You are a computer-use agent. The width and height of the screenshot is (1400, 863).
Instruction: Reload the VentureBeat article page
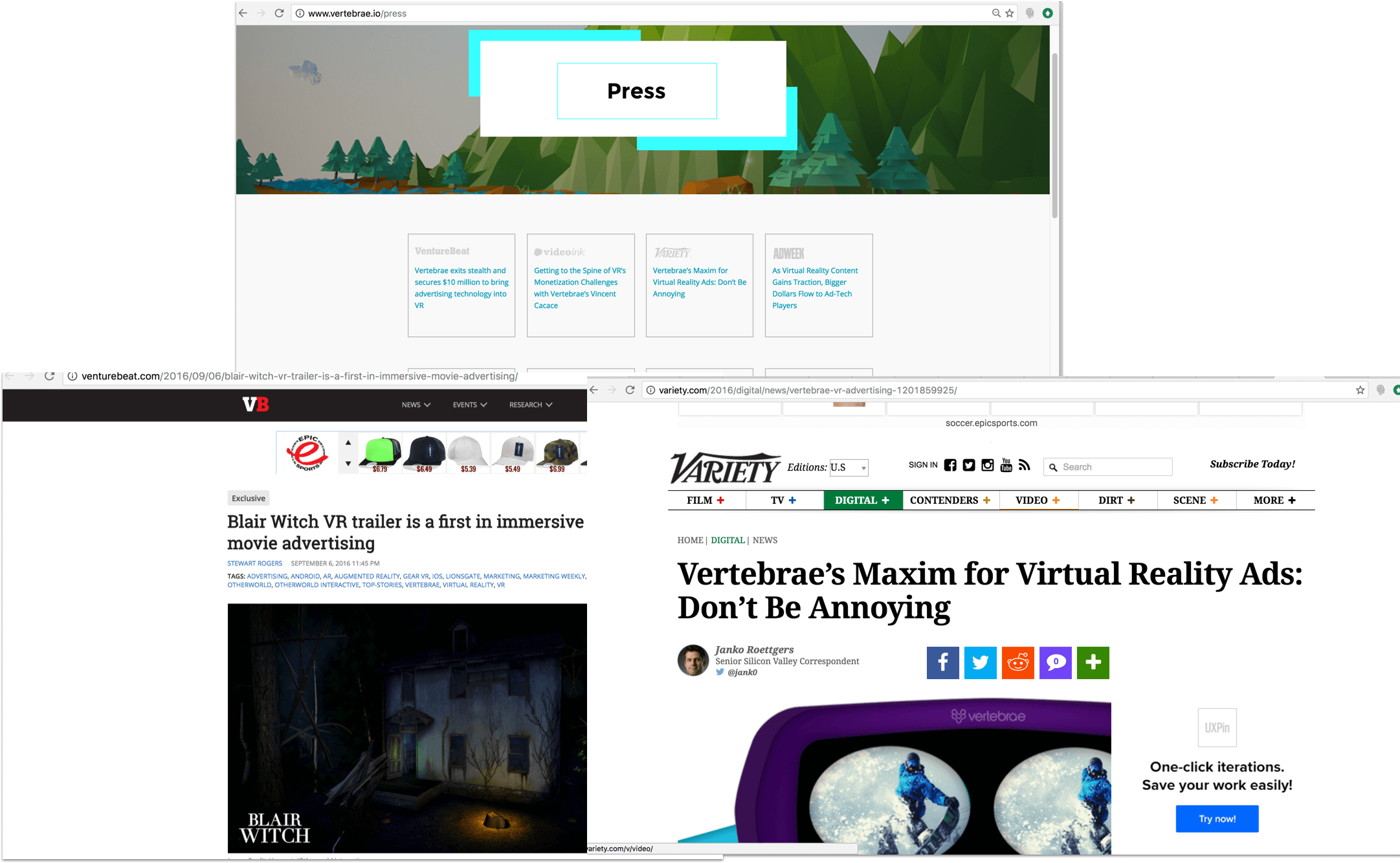click(49, 375)
